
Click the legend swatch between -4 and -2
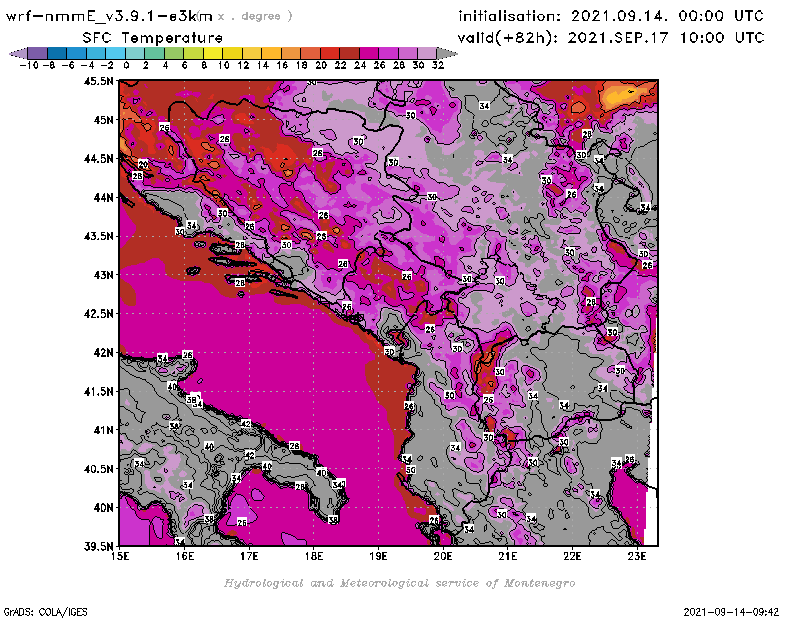96,53
